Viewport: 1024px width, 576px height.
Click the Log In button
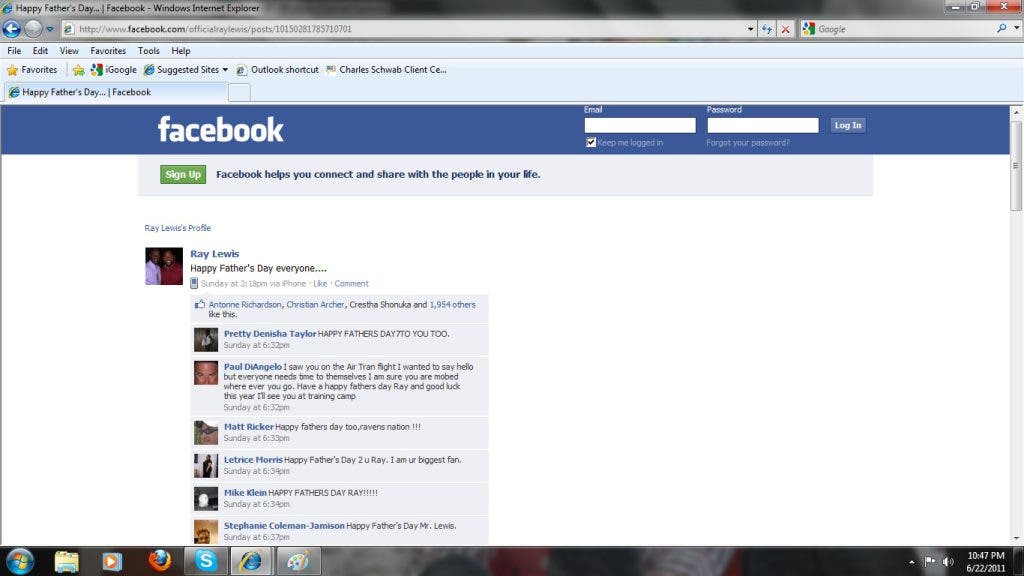(848, 125)
